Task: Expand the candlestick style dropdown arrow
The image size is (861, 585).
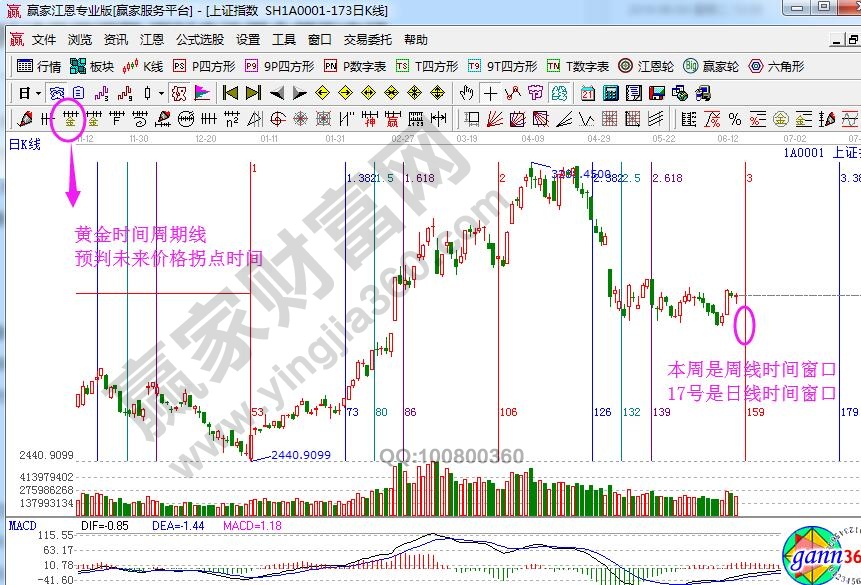Action: [162, 93]
